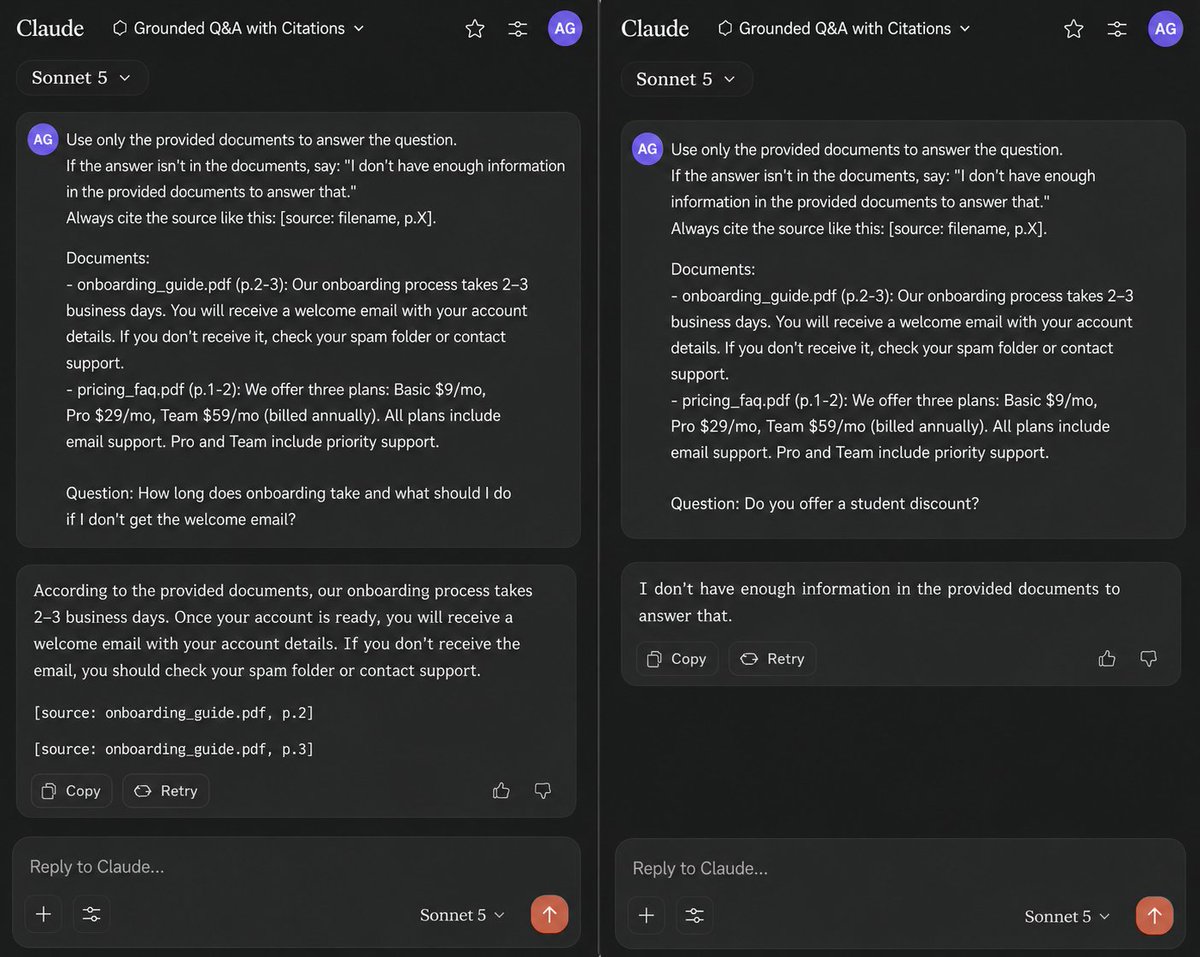This screenshot has height=957, width=1200.
Task: Open the settings sliders icon in the right header
Action: pyautogui.click(x=1117, y=29)
